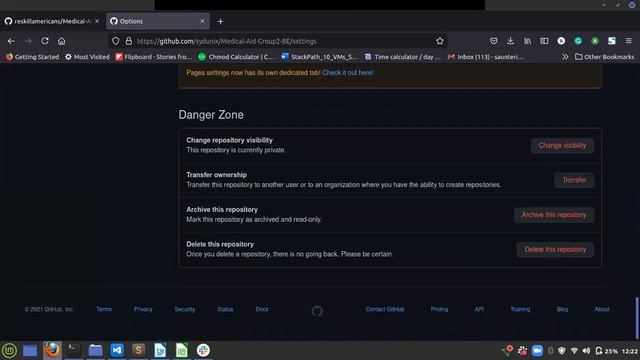Close the reskillamericans/Medical tab

(x=97, y=21)
